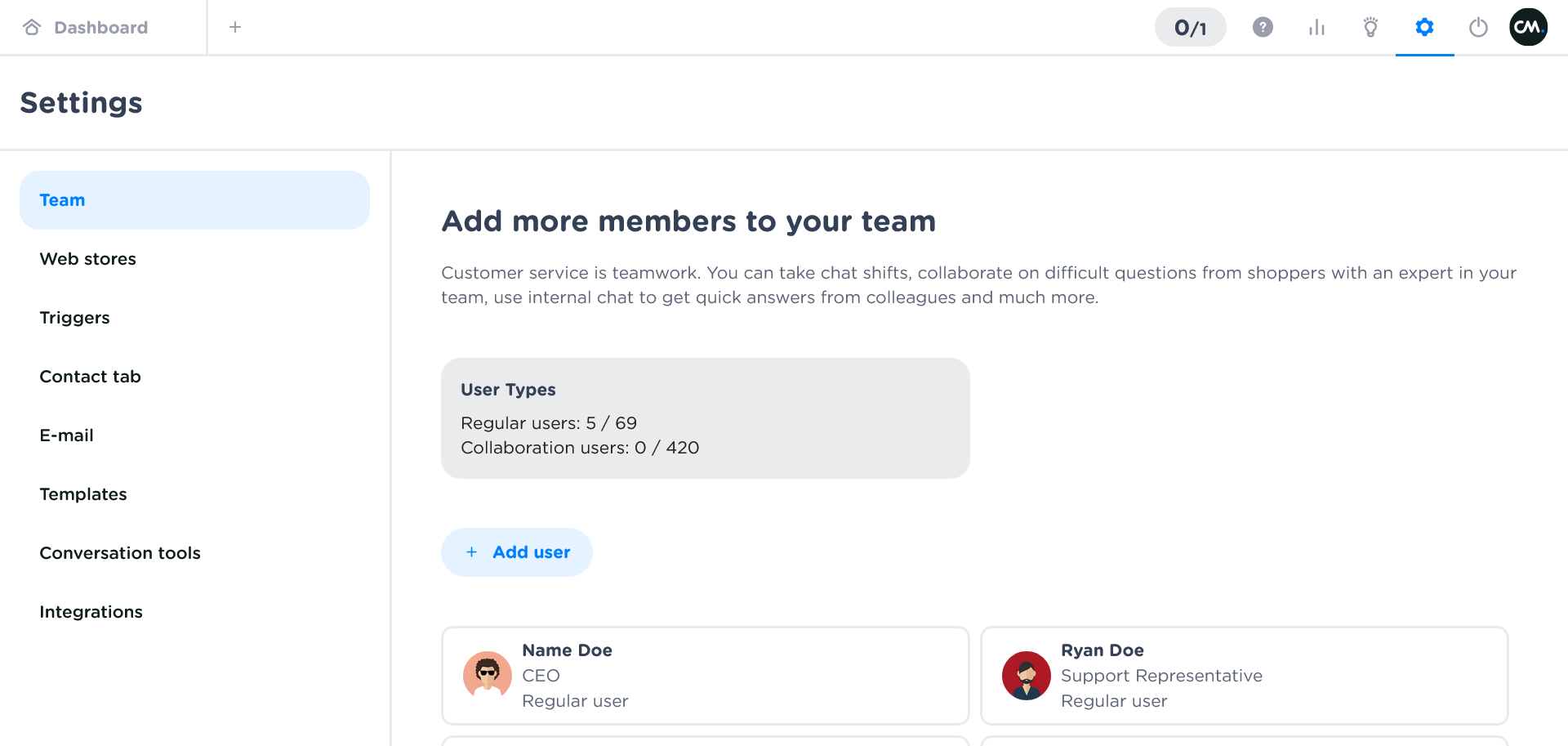Click the help question mark icon

(x=1263, y=28)
